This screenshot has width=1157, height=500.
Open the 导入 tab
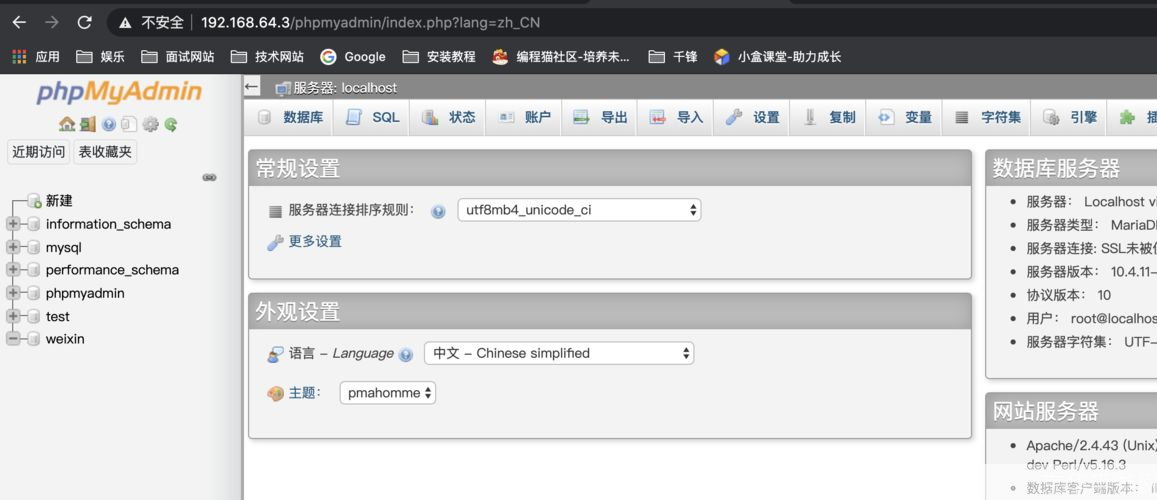click(676, 117)
